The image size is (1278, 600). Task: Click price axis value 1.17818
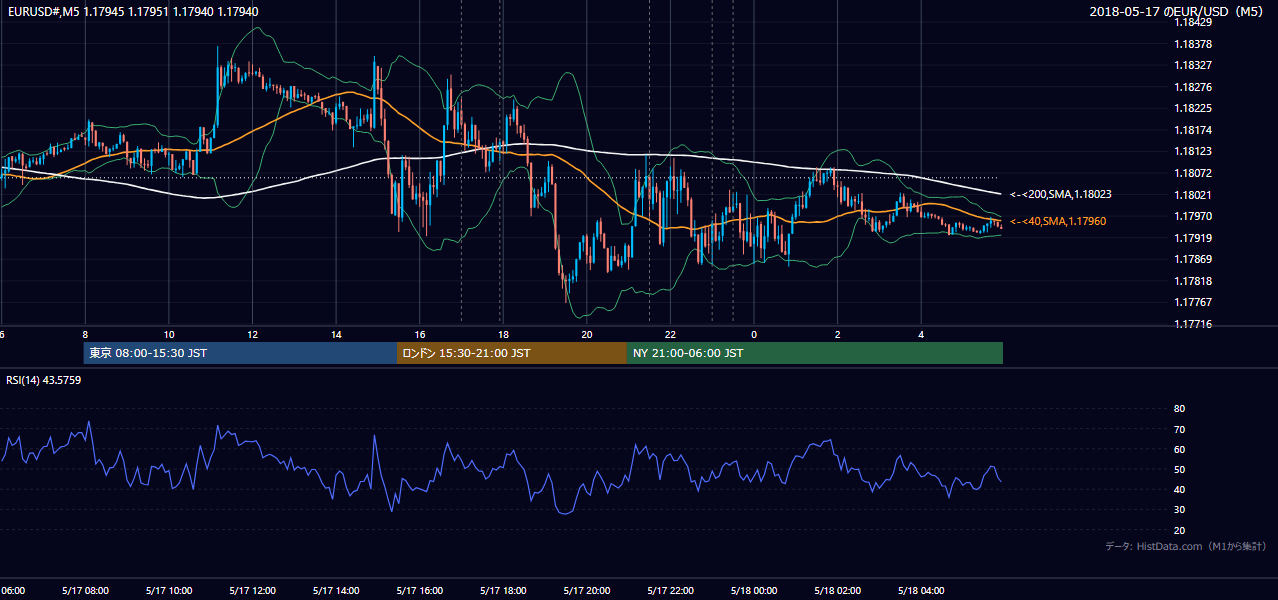click(x=1194, y=281)
